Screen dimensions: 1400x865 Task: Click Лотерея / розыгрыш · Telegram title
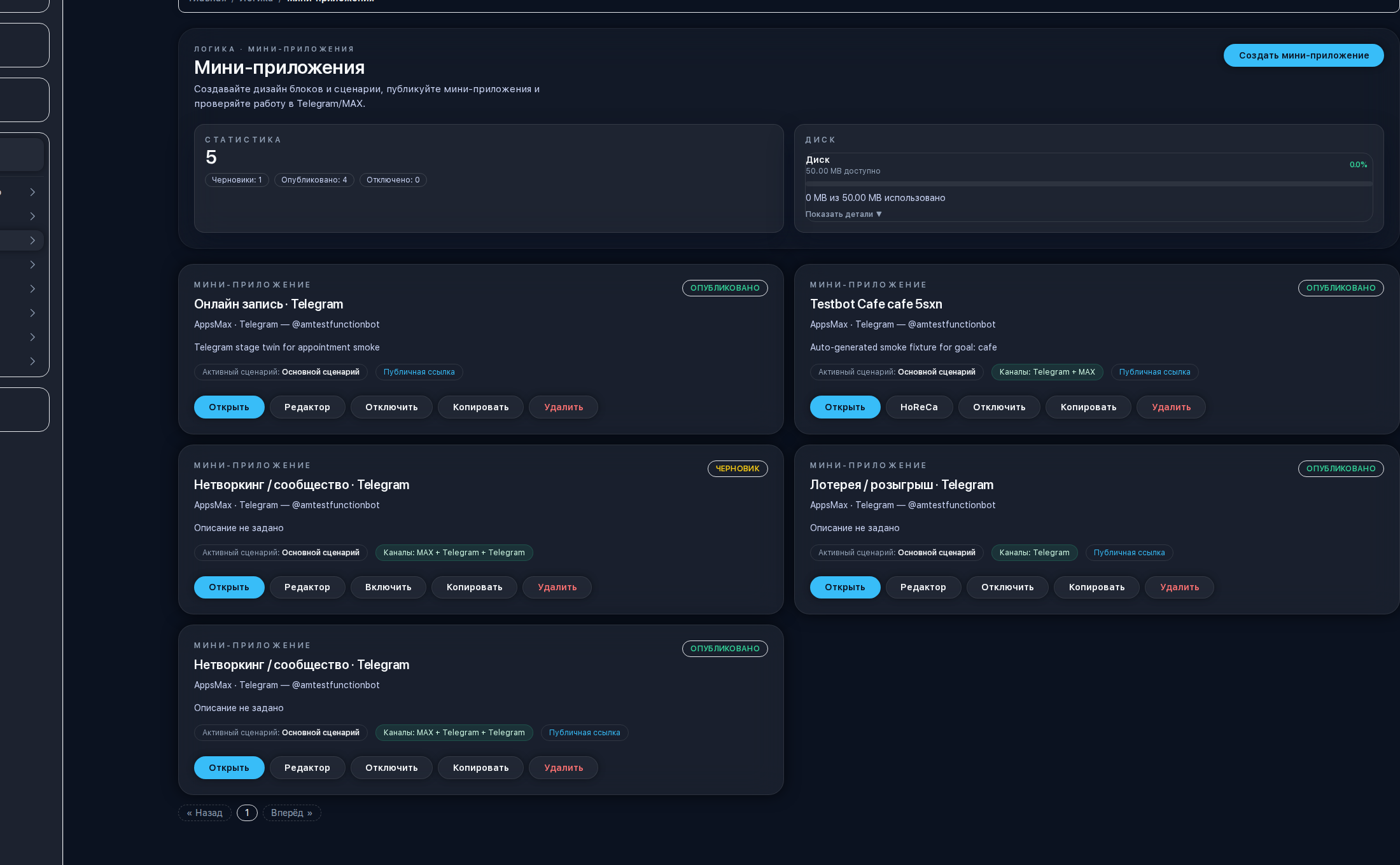pyautogui.click(x=901, y=485)
